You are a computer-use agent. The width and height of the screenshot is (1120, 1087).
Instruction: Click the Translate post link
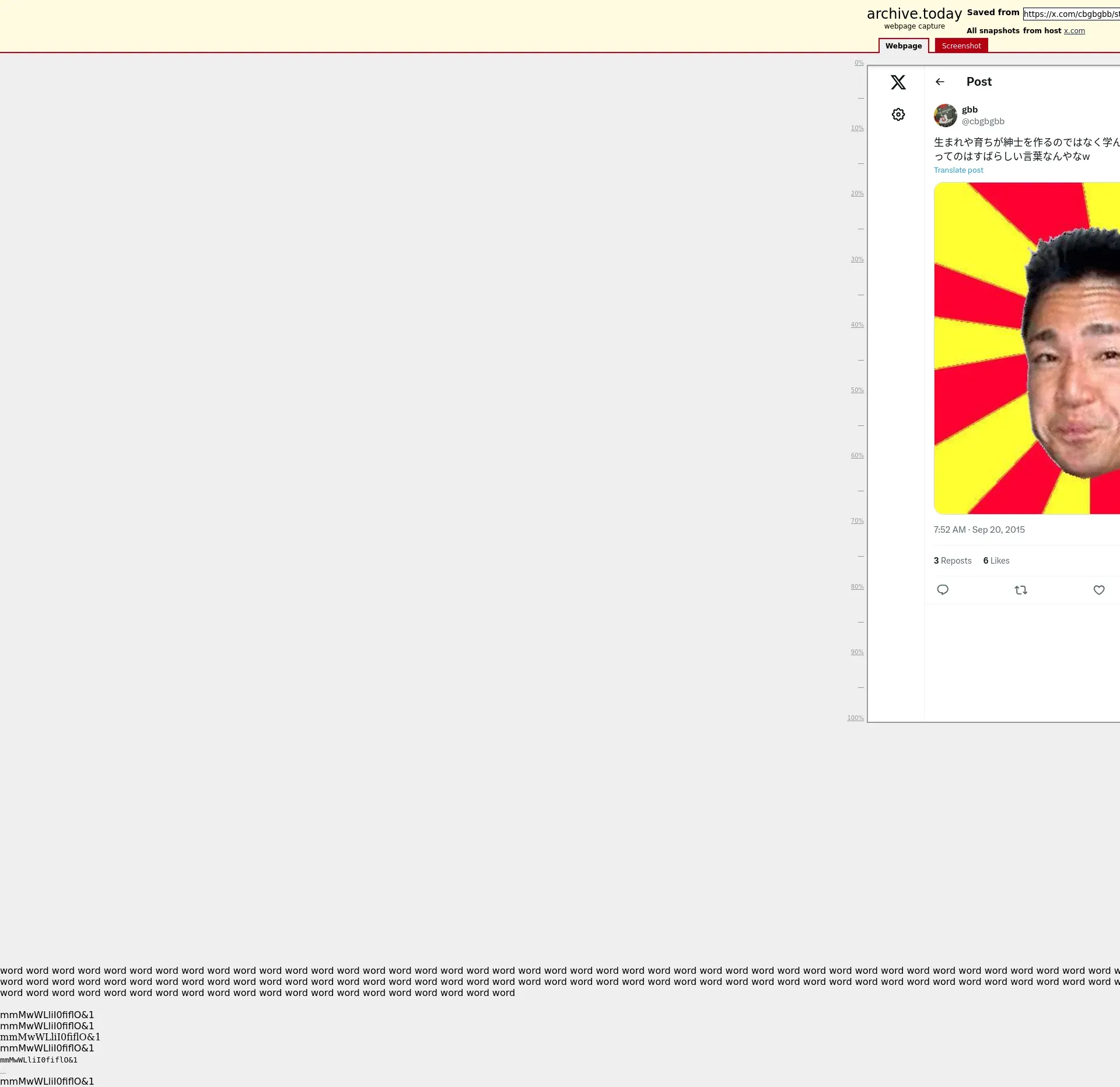click(958, 170)
